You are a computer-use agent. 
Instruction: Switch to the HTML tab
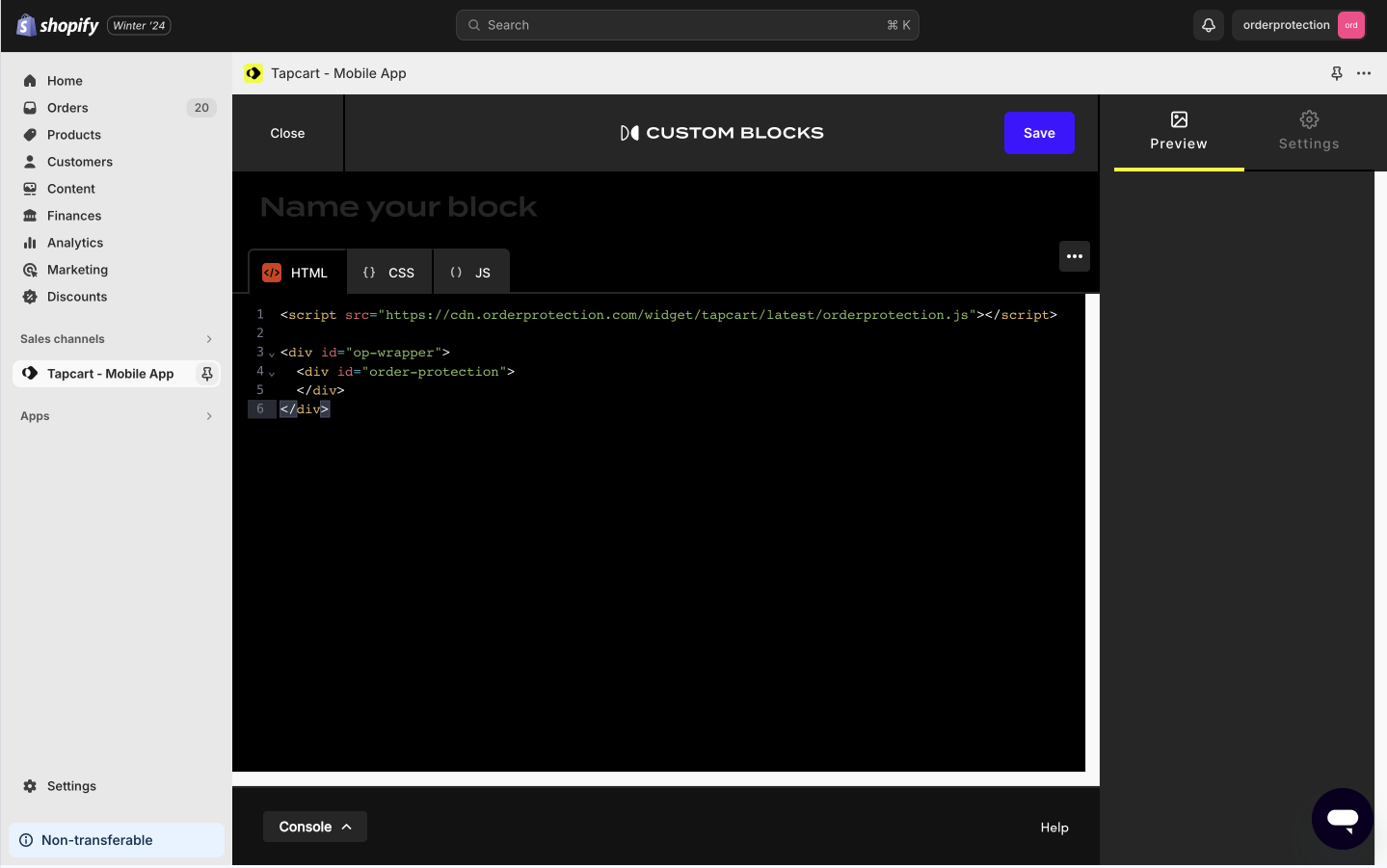tap(297, 273)
